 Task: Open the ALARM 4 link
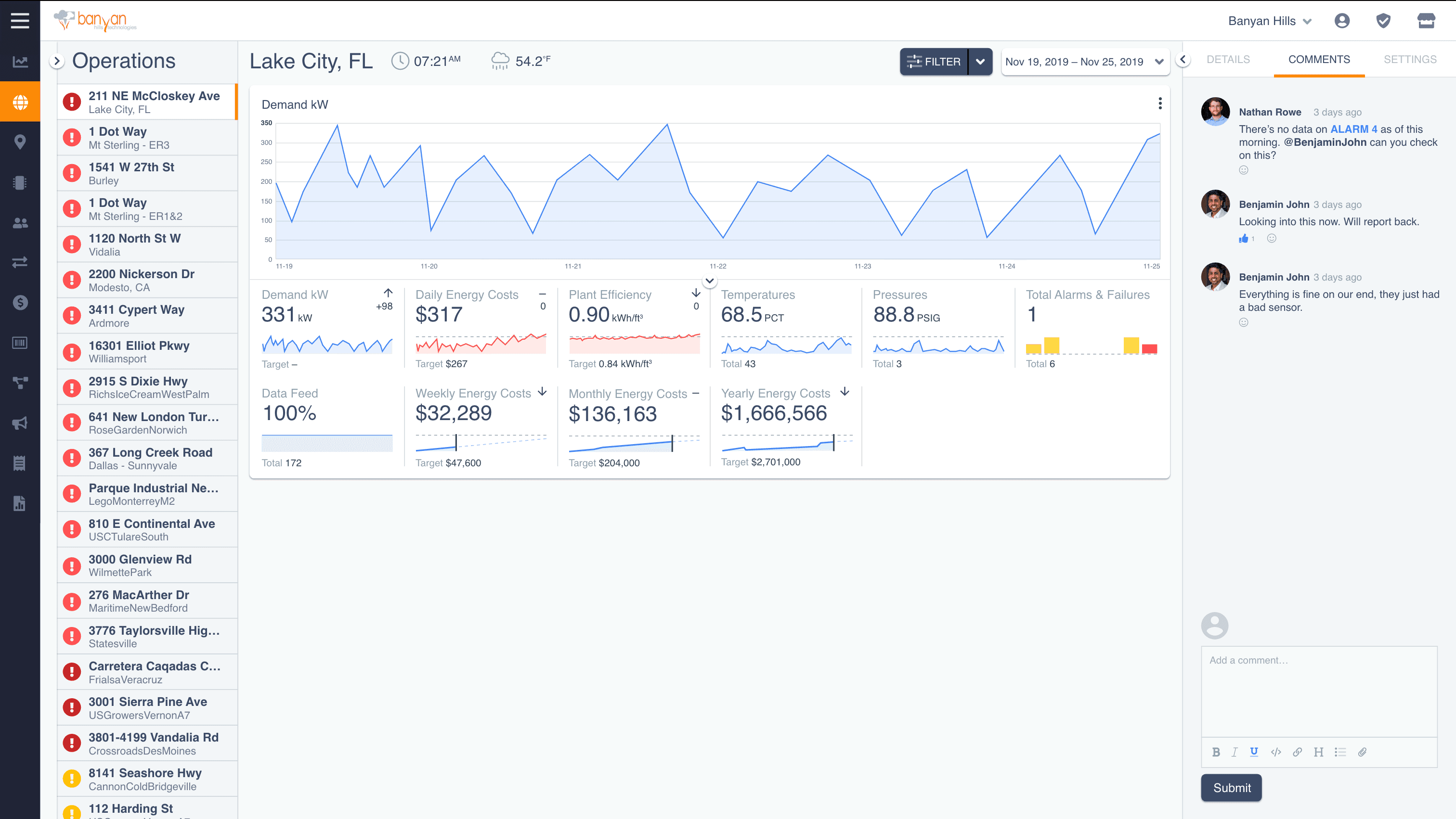(x=1354, y=129)
